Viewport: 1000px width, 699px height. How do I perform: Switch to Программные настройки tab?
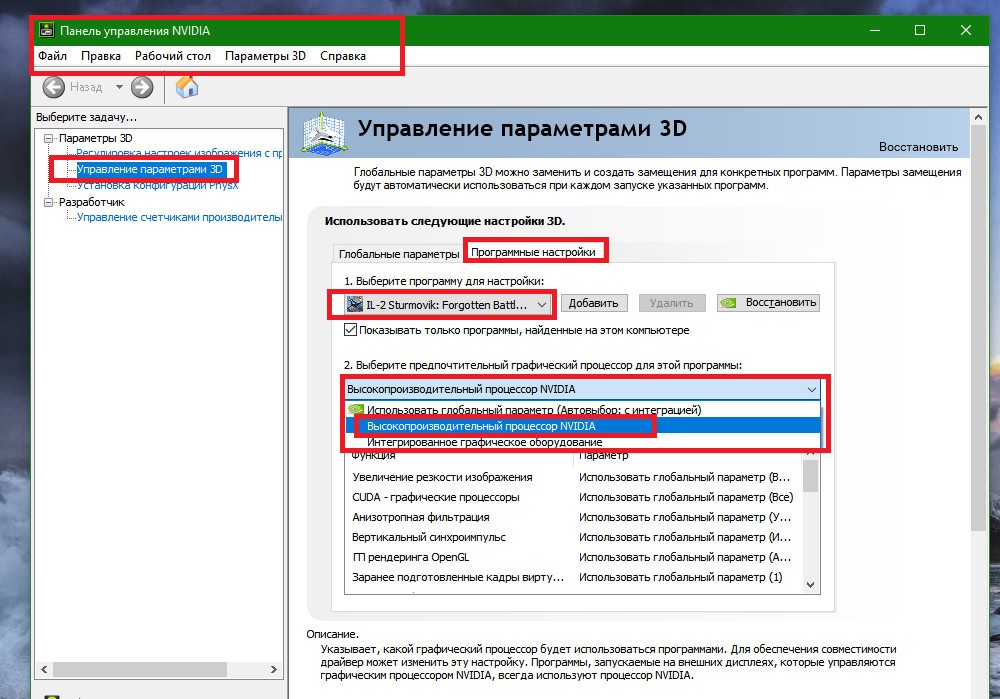[x=533, y=252]
